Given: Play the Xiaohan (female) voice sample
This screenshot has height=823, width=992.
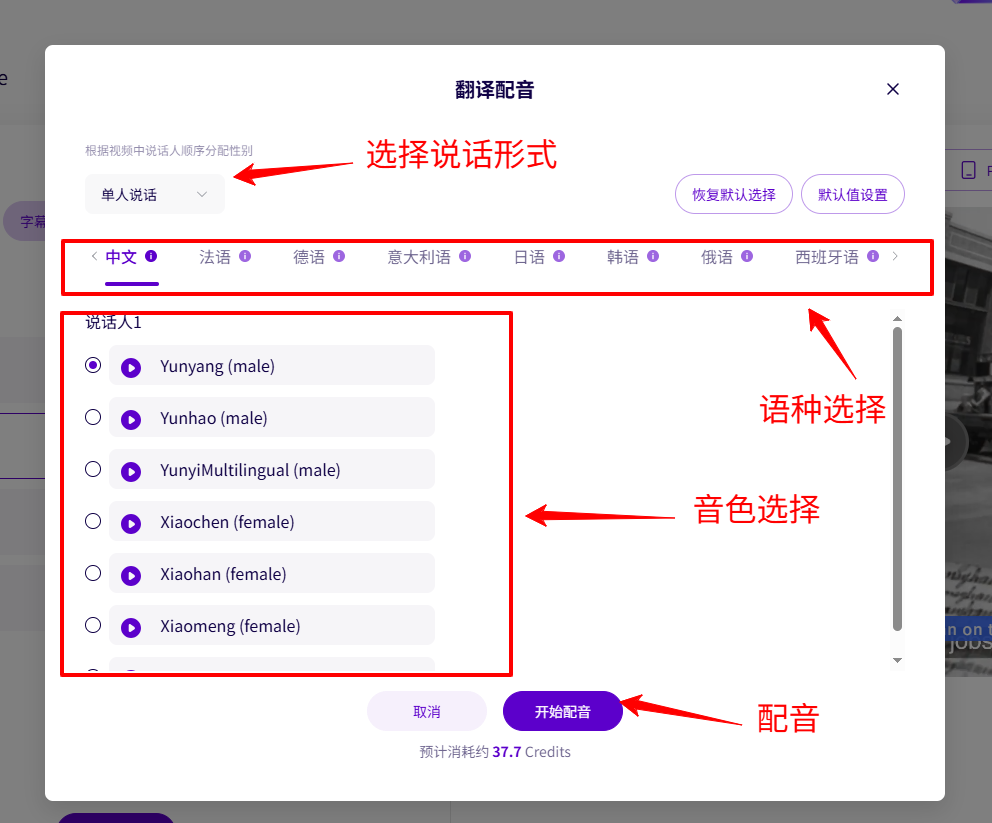Looking at the screenshot, I should (x=131, y=575).
